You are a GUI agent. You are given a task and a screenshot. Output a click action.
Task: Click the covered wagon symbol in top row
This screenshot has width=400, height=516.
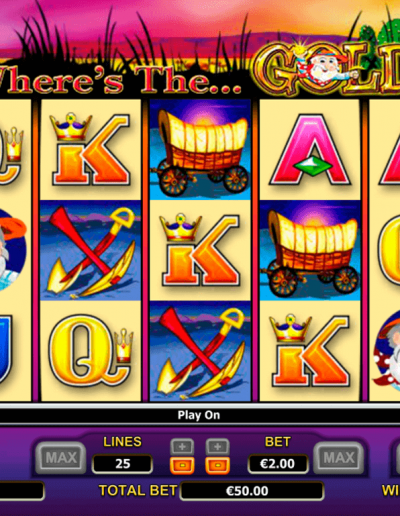pos(200,149)
